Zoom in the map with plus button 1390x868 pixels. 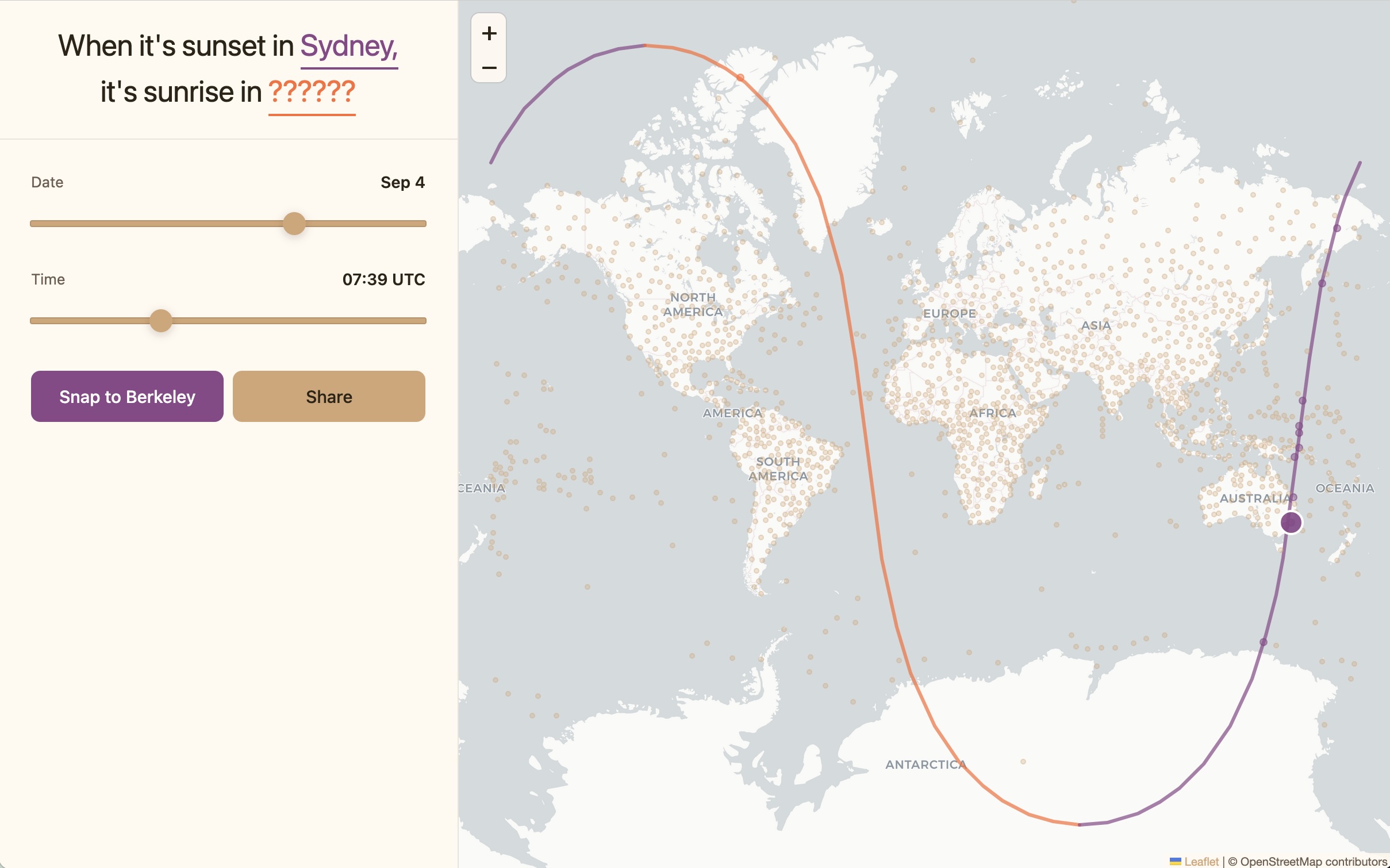coord(489,33)
